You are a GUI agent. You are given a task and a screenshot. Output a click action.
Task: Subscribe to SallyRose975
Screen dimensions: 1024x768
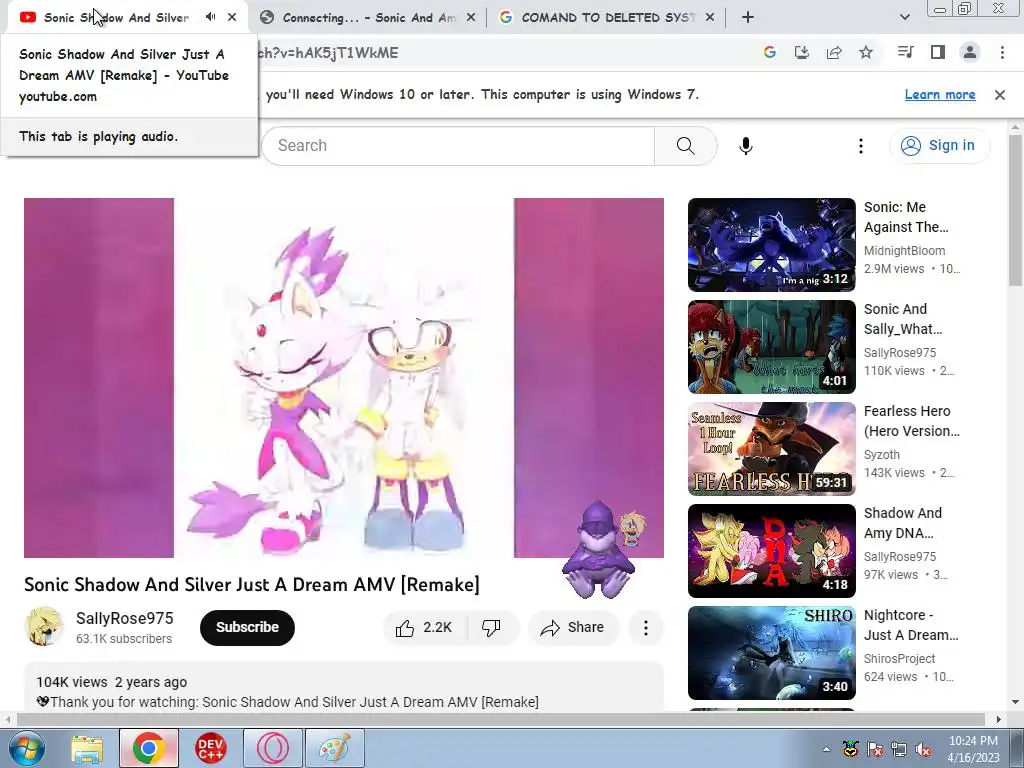[247, 628]
